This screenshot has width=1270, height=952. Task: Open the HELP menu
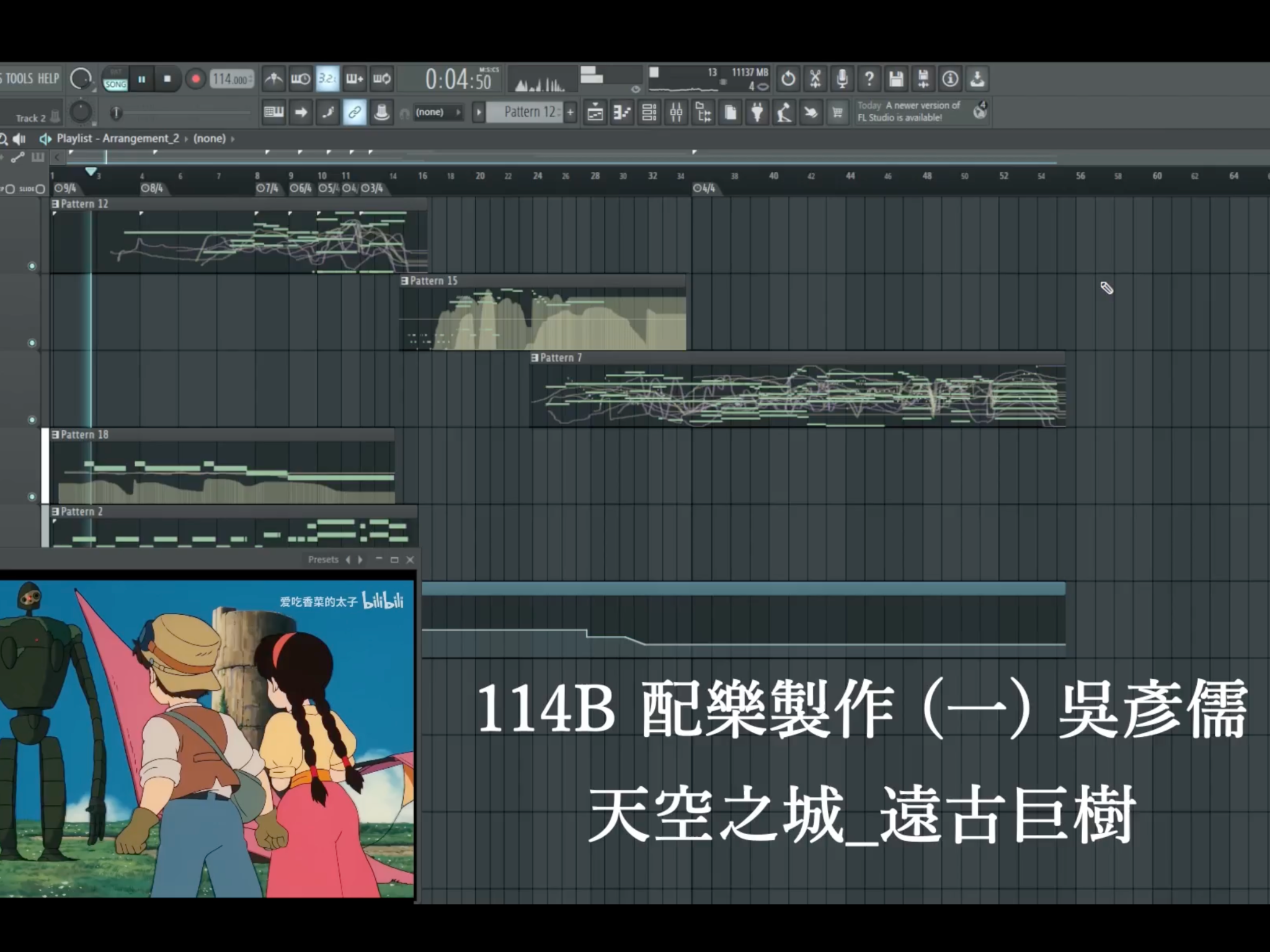(x=48, y=79)
